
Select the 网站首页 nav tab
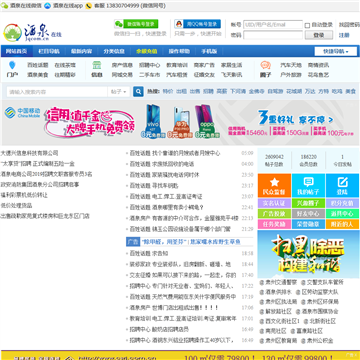tap(16, 51)
